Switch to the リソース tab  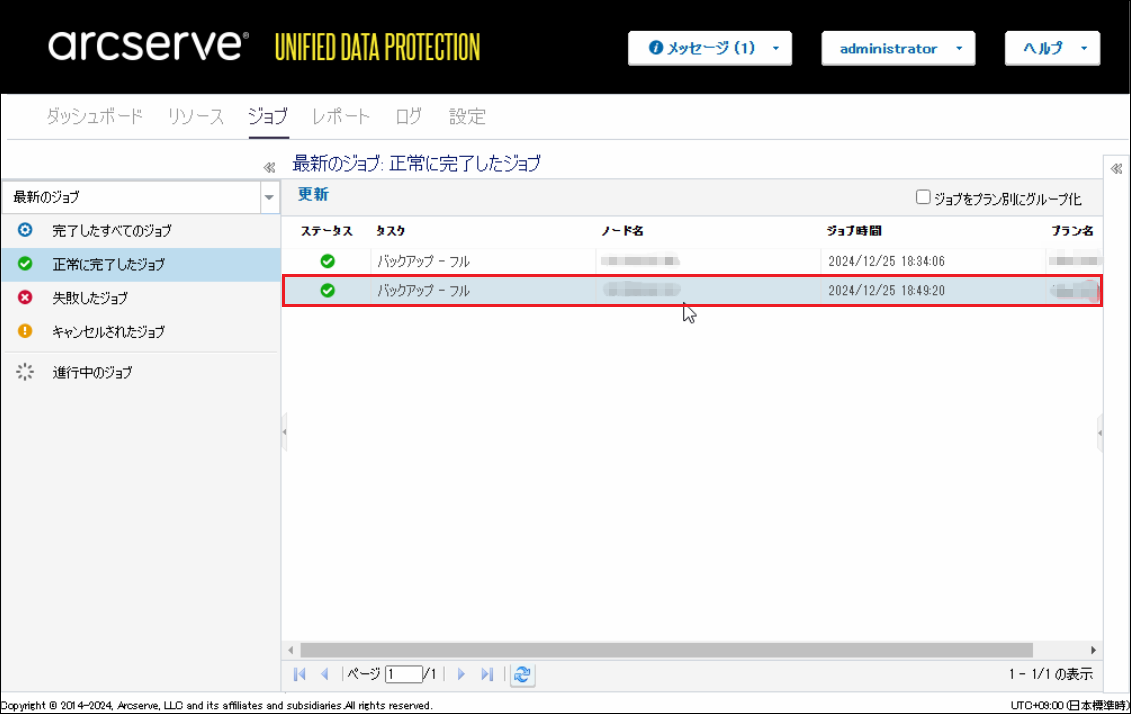click(196, 117)
